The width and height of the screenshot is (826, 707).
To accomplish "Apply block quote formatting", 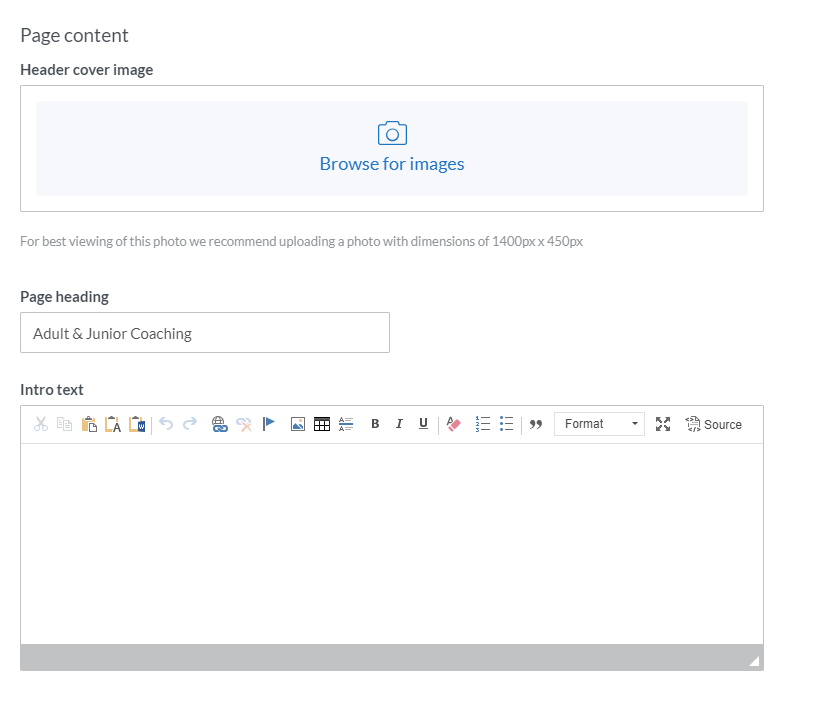I will 536,424.
